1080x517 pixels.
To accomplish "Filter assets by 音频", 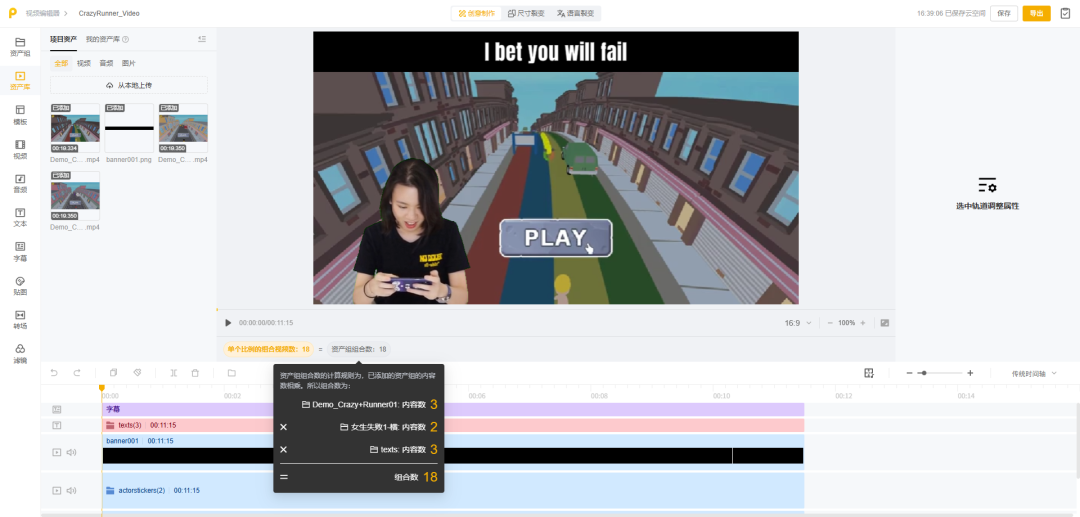I will coord(106,63).
